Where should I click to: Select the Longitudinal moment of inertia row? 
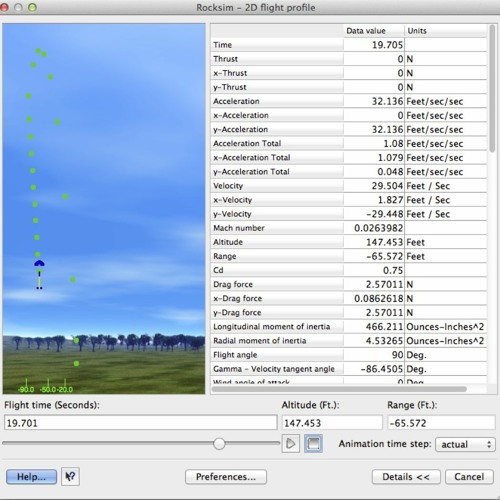tap(349, 327)
